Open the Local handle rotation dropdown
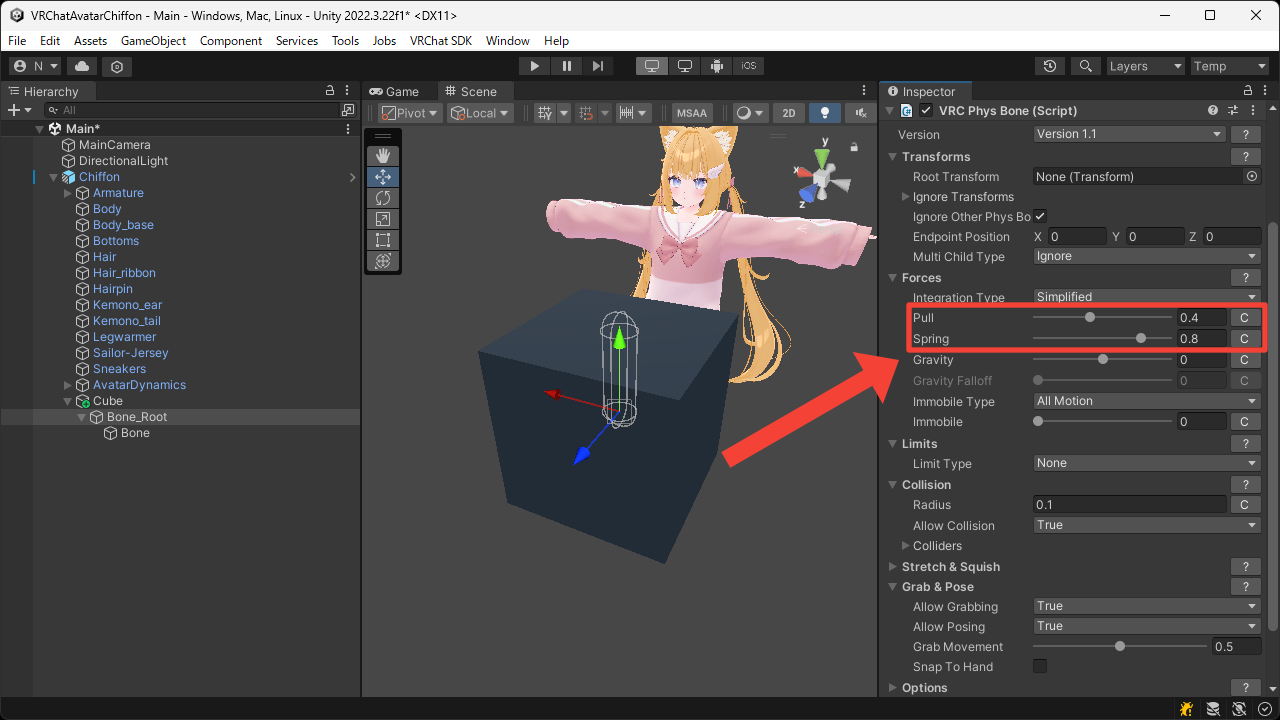The width and height of the screenshot is (1280, 720). (480, 113)
